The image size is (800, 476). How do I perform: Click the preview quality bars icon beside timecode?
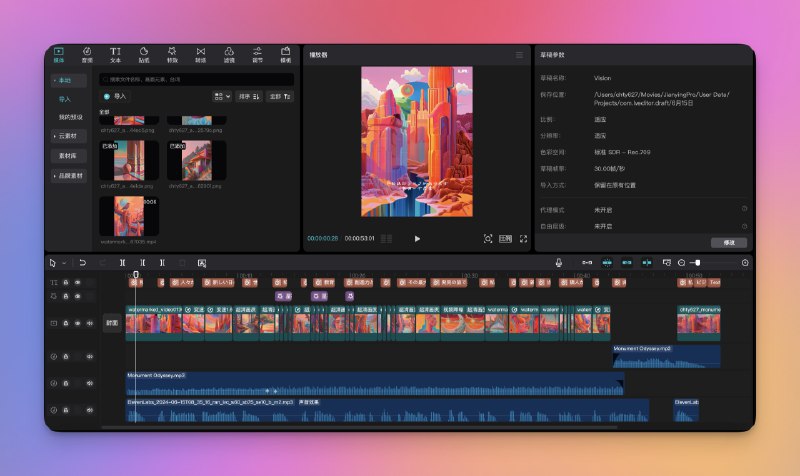pyautogui.click(x=386, y=239)
